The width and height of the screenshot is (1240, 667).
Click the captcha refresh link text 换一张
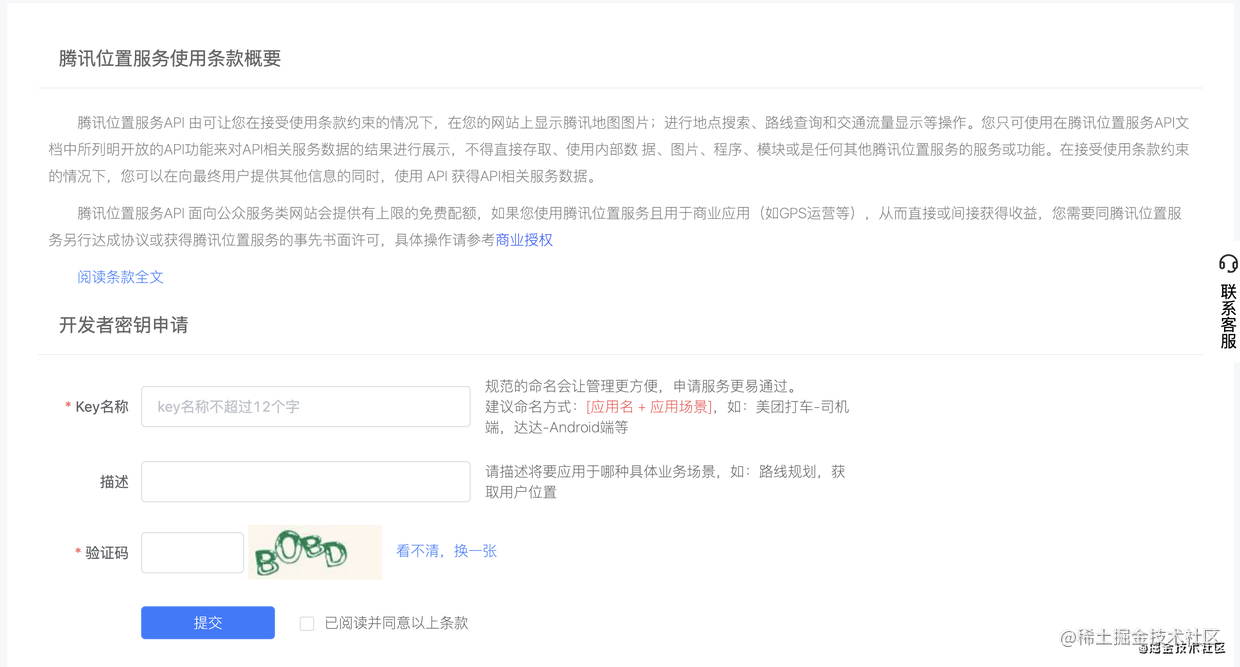[x=474, y=550]
